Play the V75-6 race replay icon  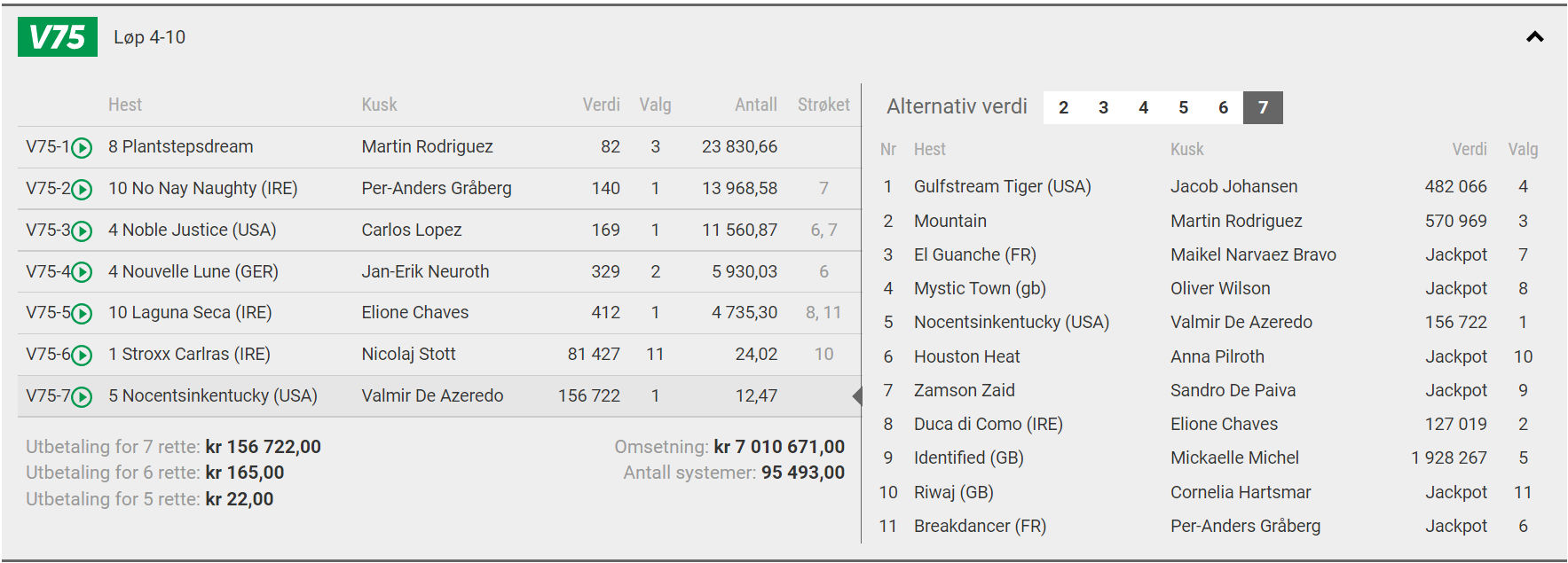82,356
